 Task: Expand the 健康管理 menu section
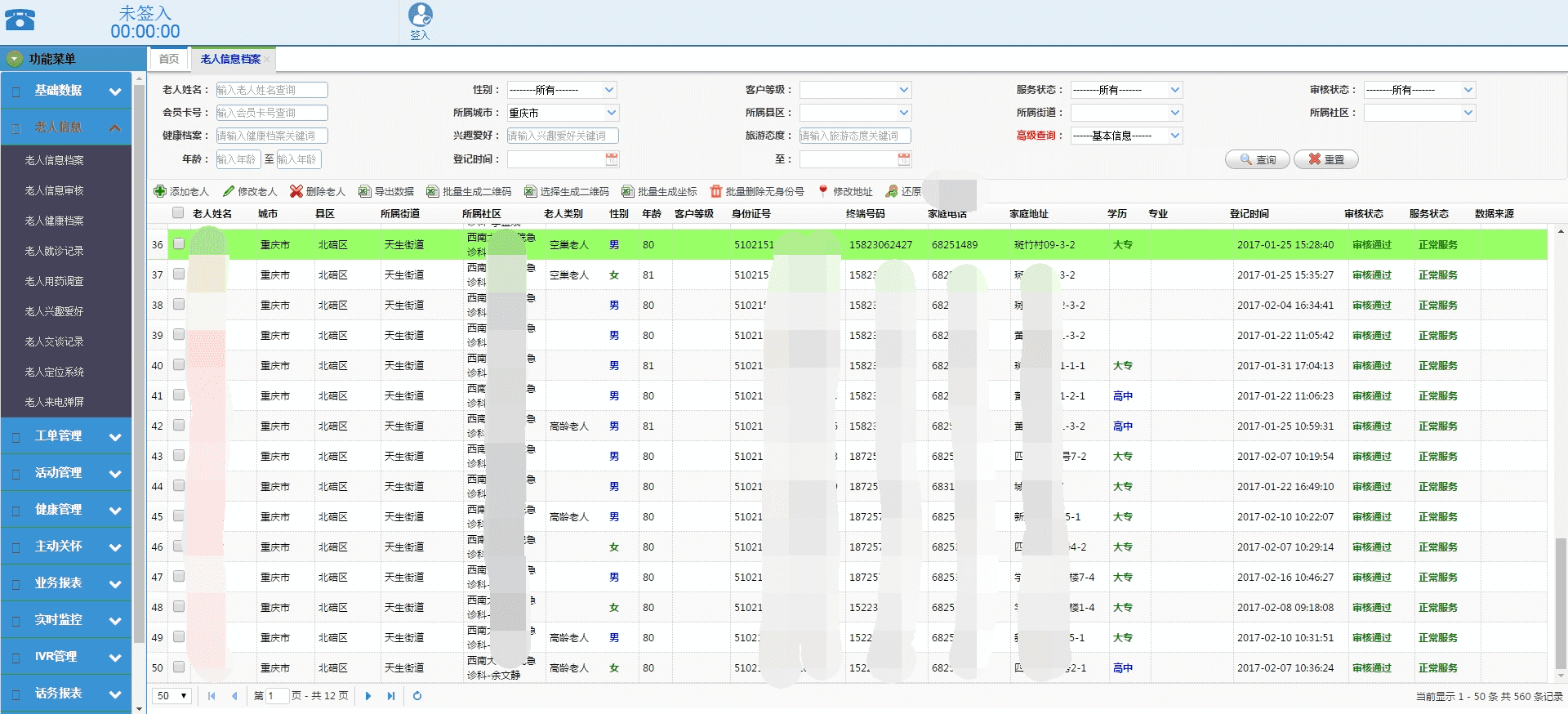[66, 510]
